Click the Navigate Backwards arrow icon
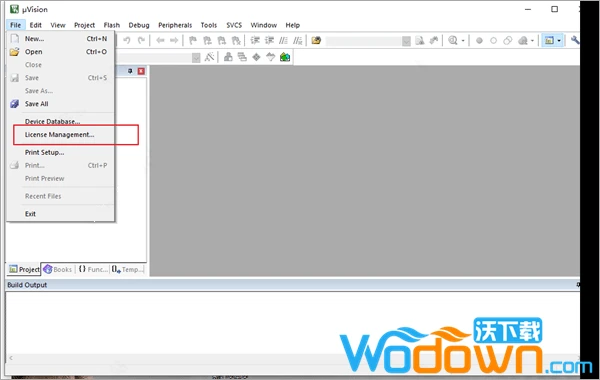 pyautogui.click(x=160, y=41)
